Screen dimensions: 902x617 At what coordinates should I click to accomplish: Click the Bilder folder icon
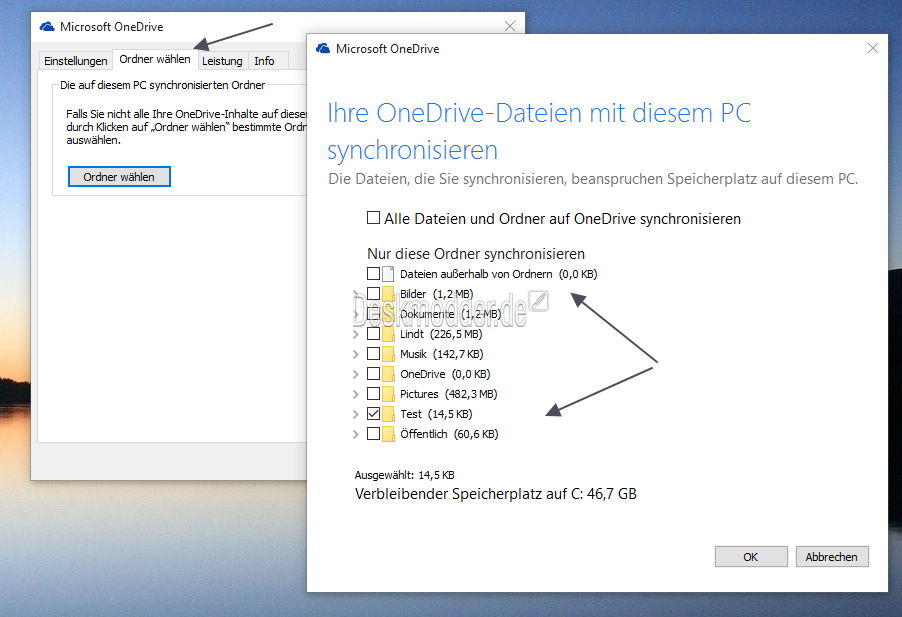tap(388, 294)
